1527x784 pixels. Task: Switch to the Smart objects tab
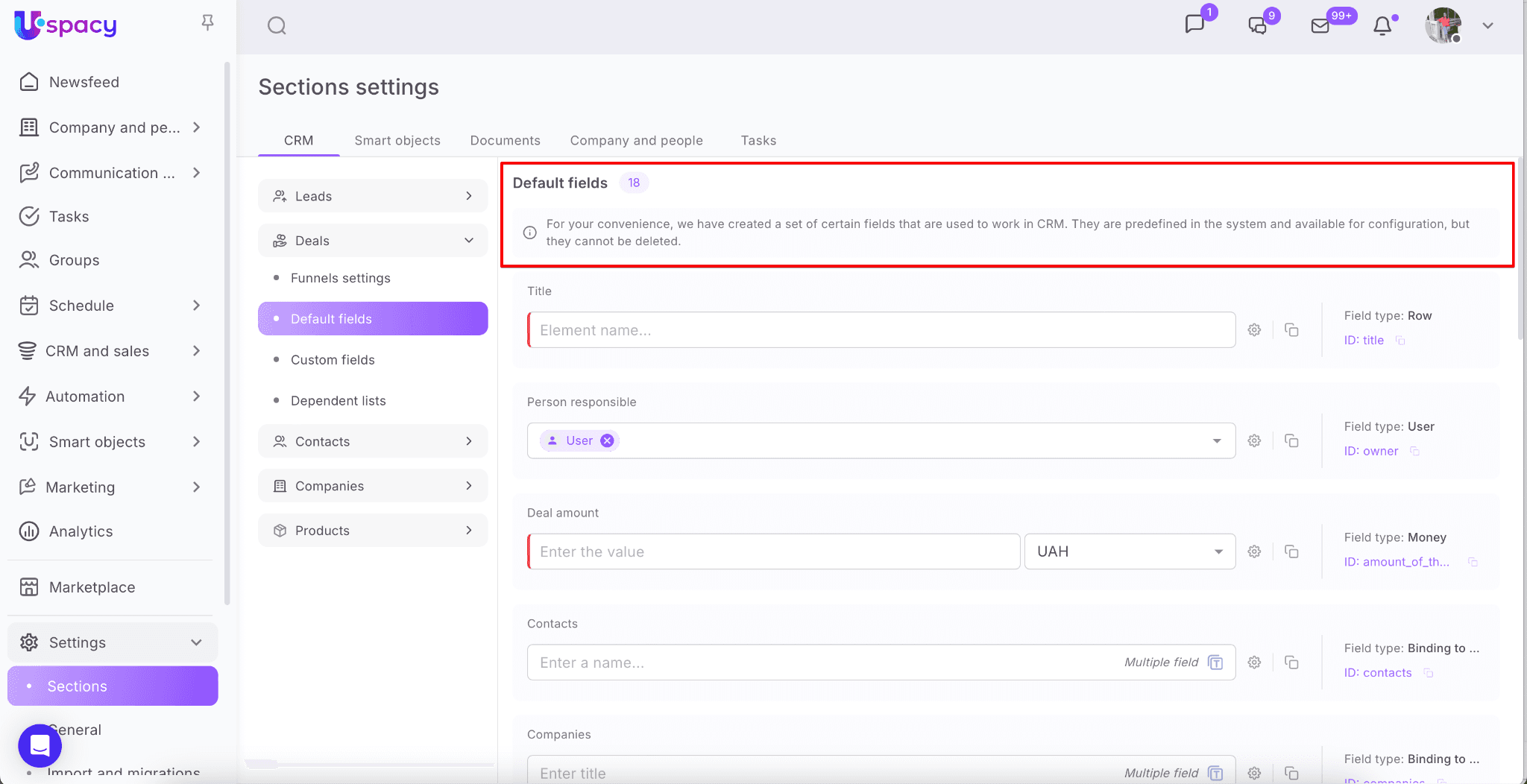point(397,141)
